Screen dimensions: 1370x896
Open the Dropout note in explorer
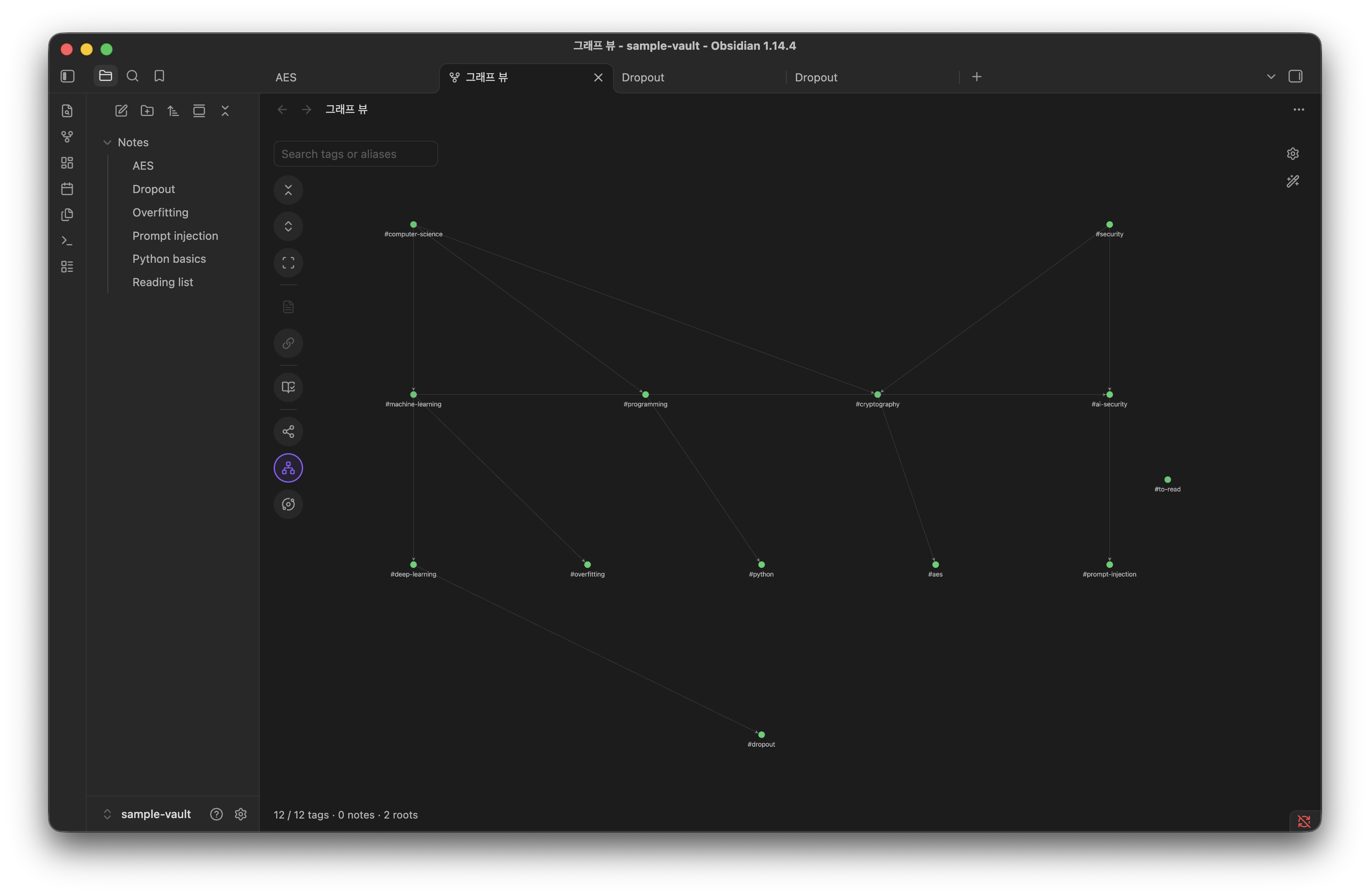(154, 189)
